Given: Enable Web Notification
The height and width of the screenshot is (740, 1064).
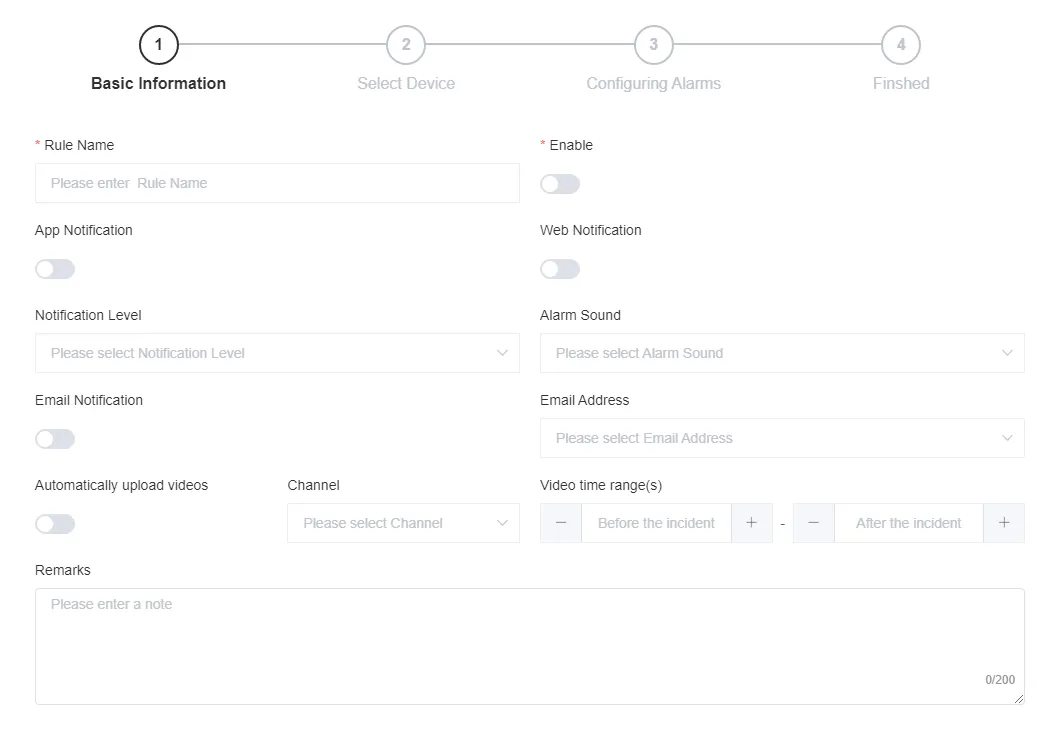Looking at the screenshot, I should click(560, 268).
